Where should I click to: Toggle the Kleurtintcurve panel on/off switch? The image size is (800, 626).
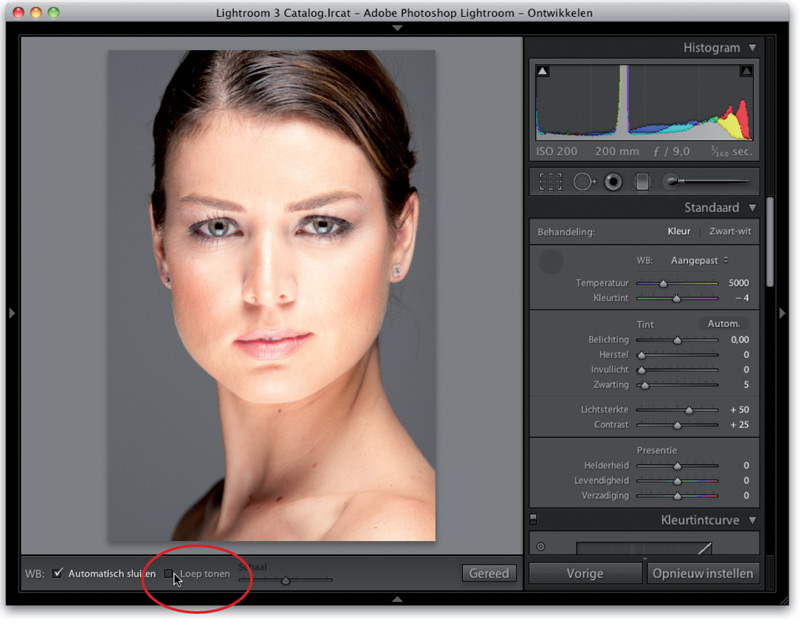point(533,519)
